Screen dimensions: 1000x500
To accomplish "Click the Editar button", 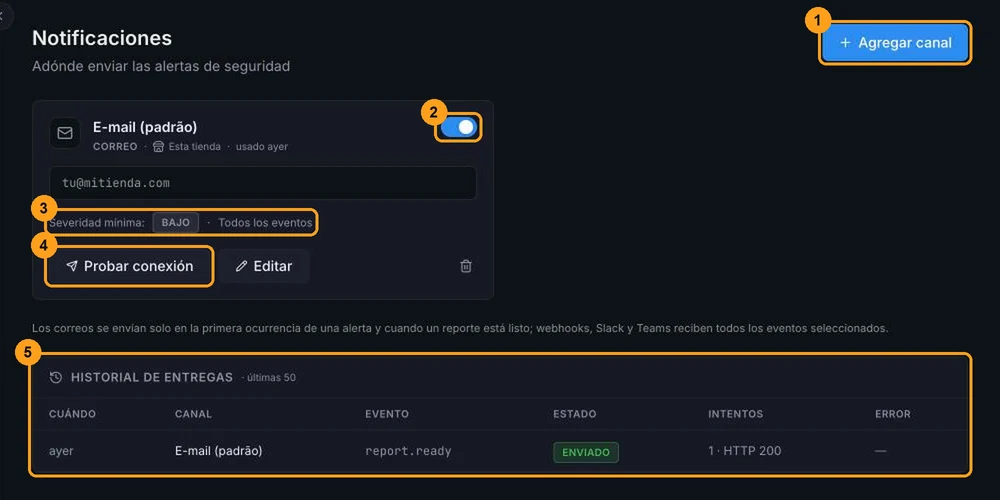I will [x=263, y=266].
